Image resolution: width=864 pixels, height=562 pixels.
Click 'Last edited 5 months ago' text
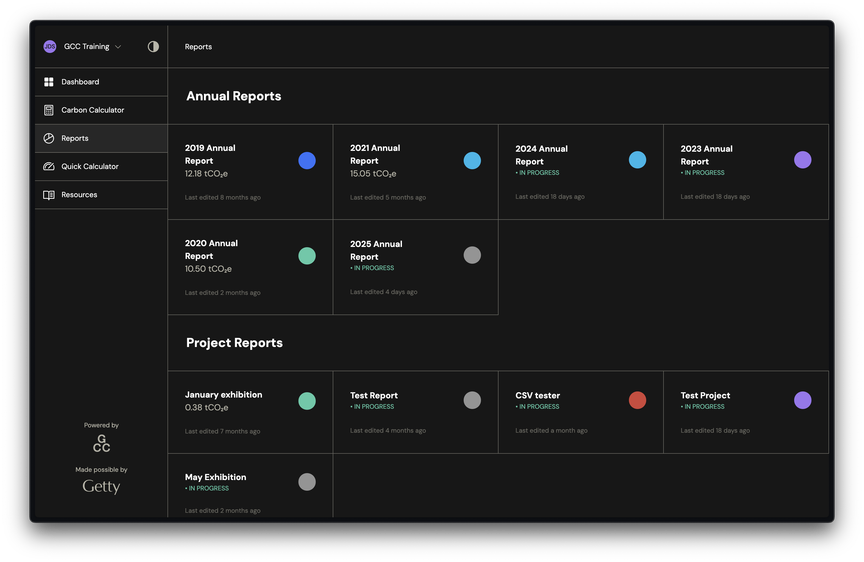pyautogui.click(x=388, y=197)
